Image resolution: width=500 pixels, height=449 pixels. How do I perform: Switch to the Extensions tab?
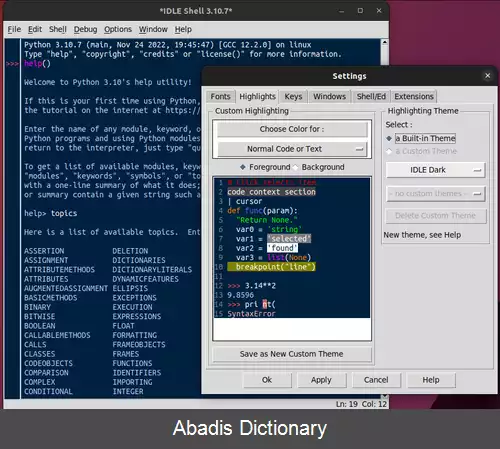pyautogui.click(x=414, y=97)
